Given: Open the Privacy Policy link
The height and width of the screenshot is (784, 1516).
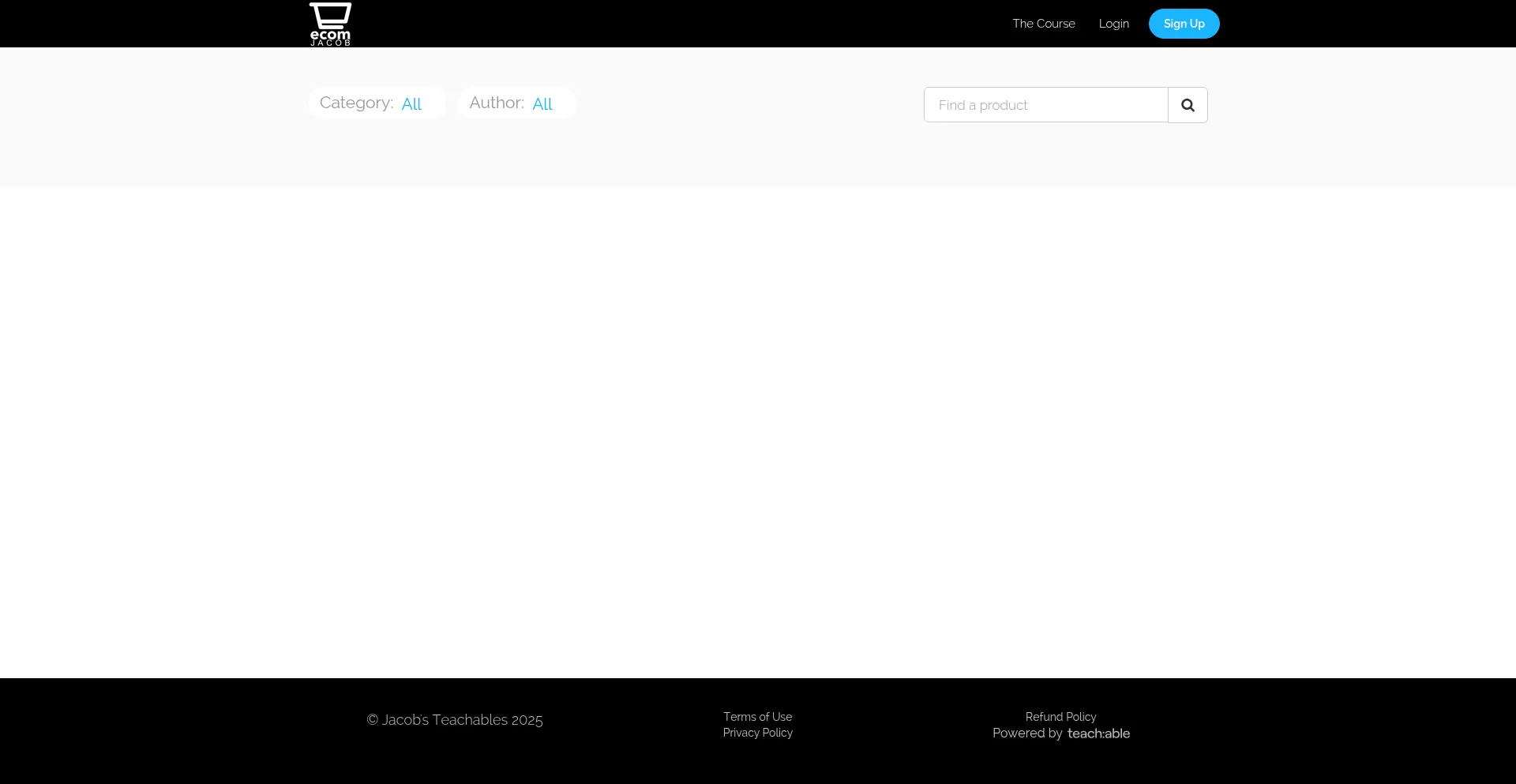Looking at the screenshot, I should coord(757,733).
